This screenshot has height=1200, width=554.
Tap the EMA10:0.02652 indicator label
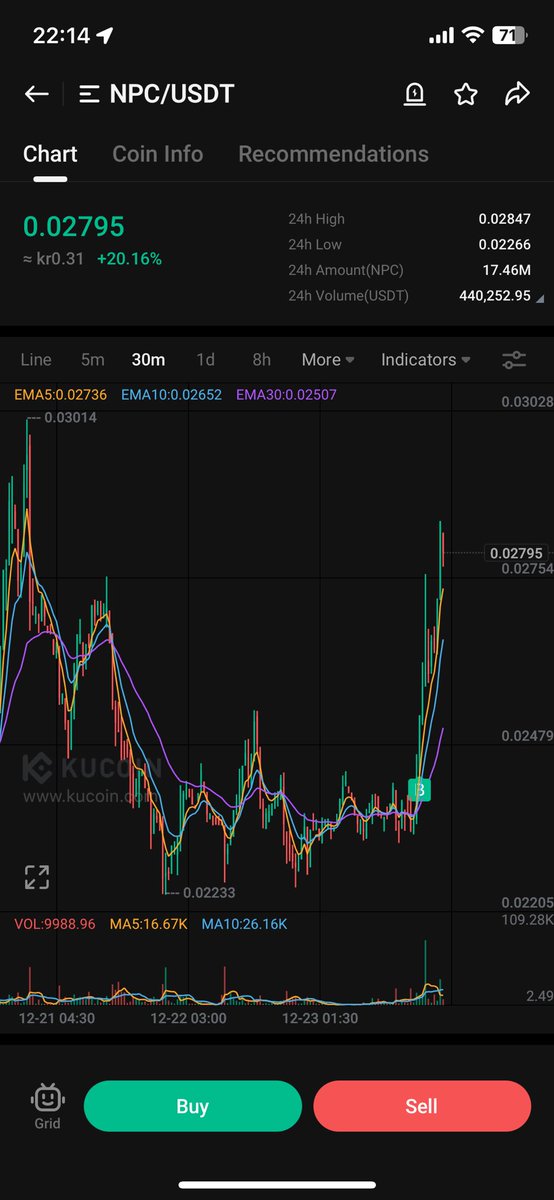pyautogui.click(x=174, y=395)
